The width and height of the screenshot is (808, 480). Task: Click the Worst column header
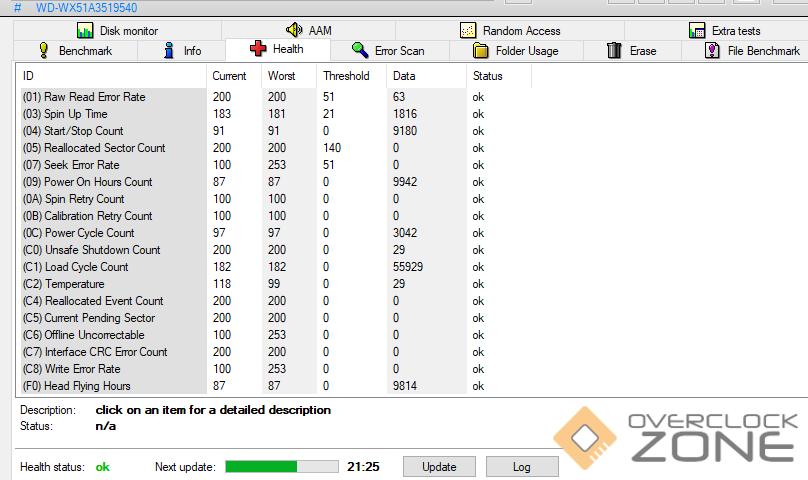pyautogui.click(x=289, y=76)
